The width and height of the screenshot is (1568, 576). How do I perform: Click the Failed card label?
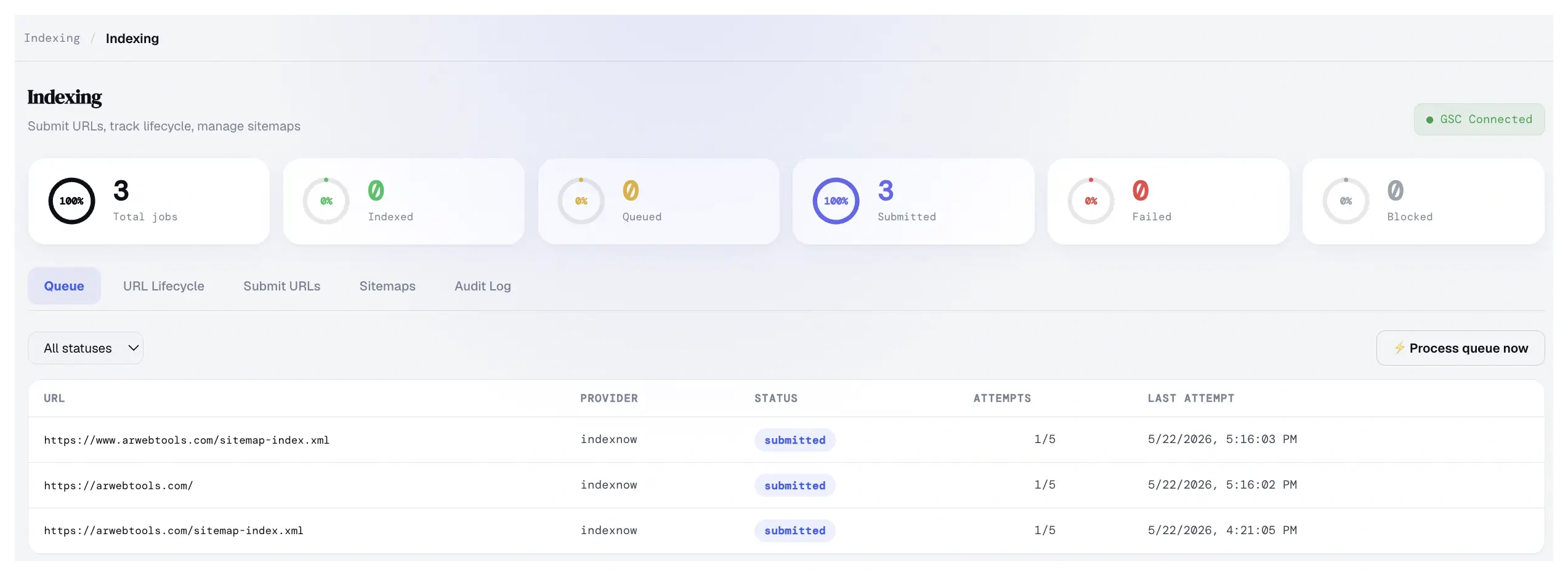pos(1152,217)
